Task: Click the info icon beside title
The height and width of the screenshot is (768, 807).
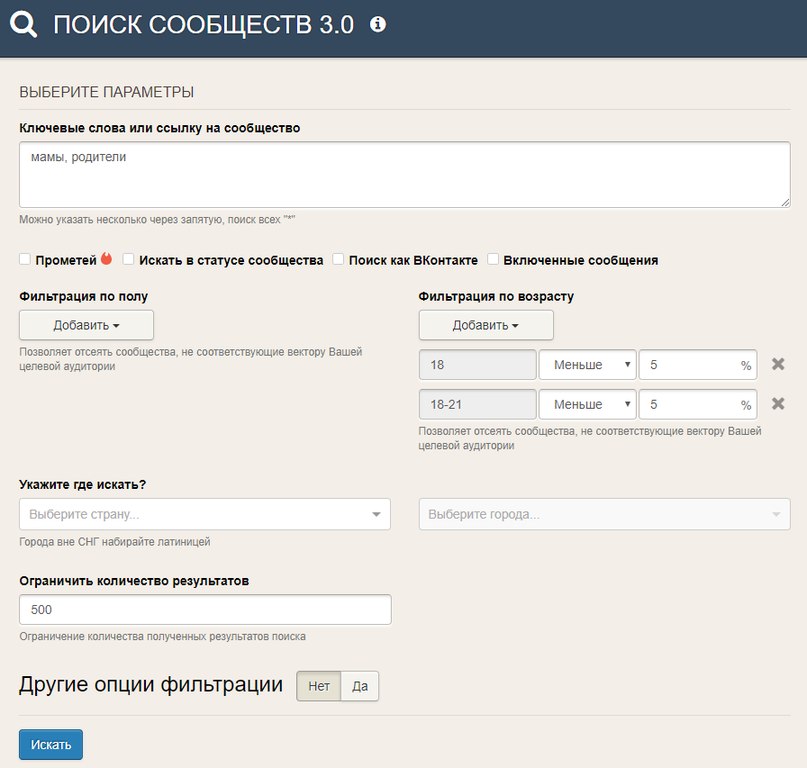Action: click(x=377, y=25)
